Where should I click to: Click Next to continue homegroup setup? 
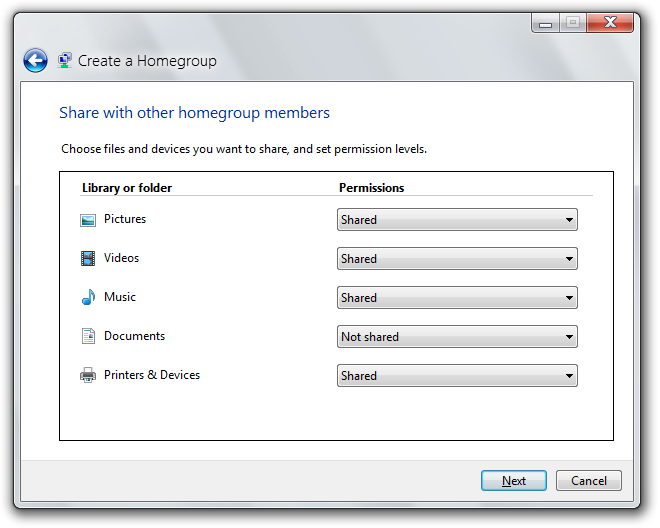514,481
